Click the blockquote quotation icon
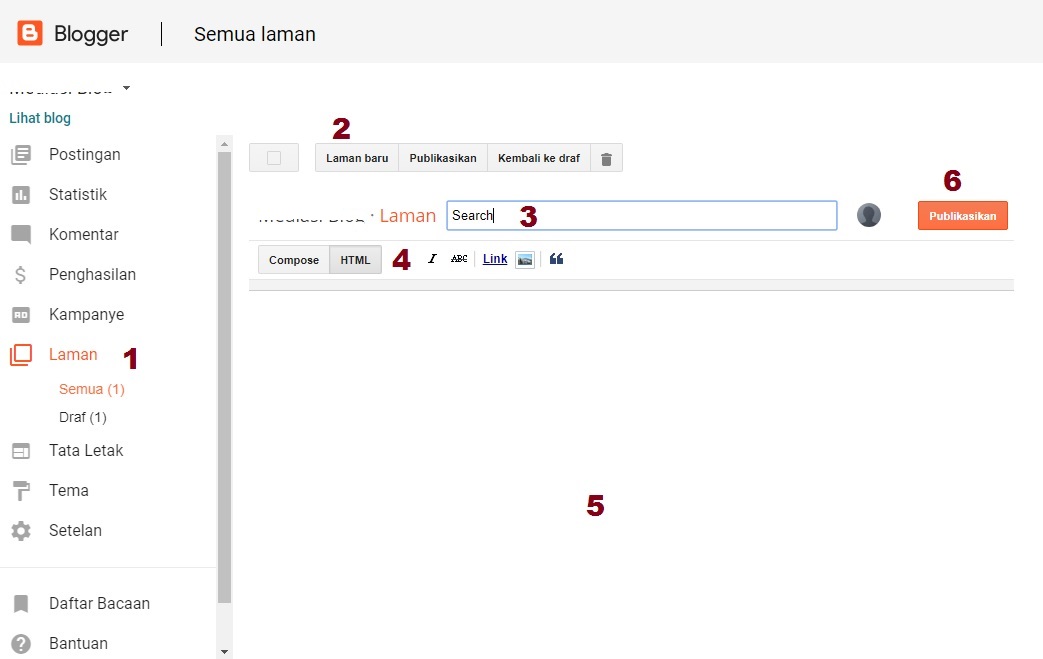Image resolution: width=1043 pixels, height=659 pixels. (557, 259)
